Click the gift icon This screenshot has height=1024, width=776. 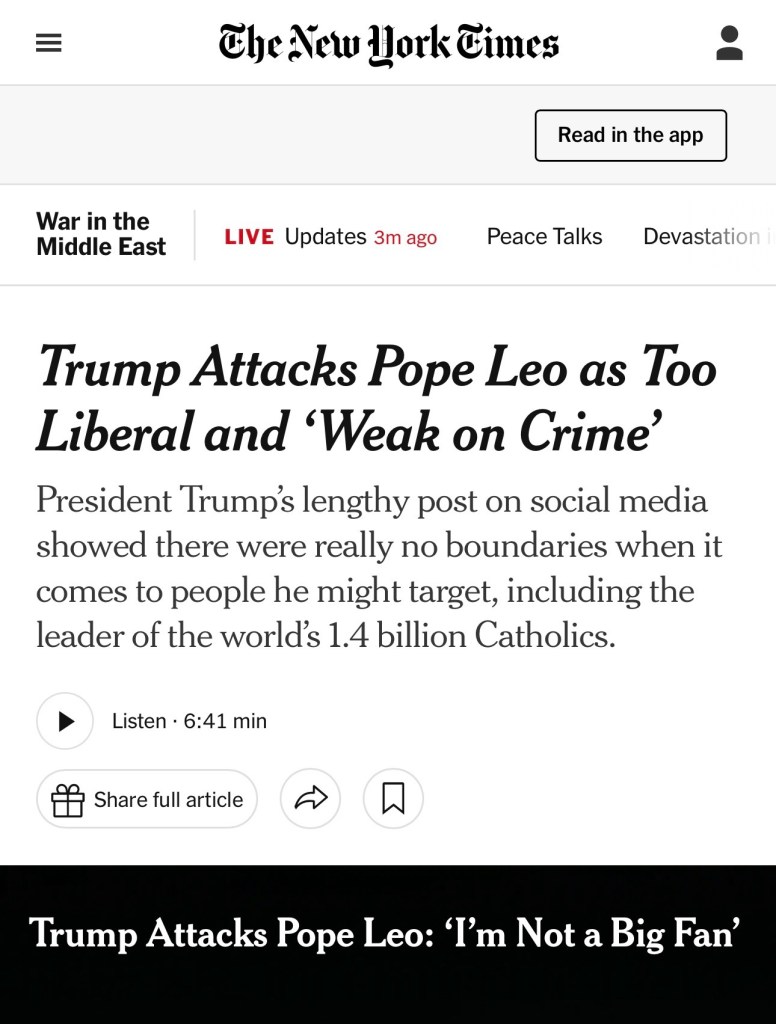tap(68, 800)
